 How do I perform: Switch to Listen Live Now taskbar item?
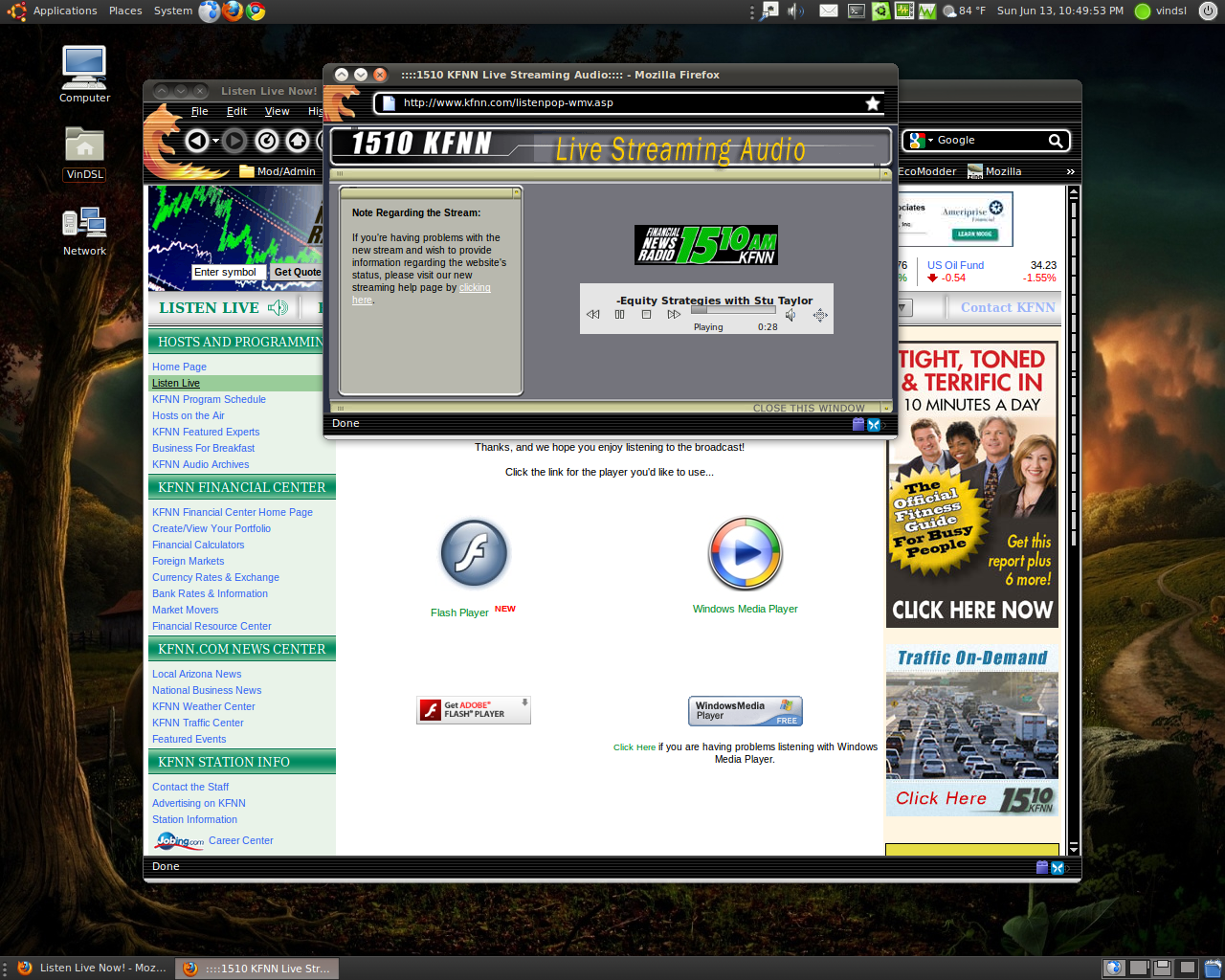(x=93, y=968)
